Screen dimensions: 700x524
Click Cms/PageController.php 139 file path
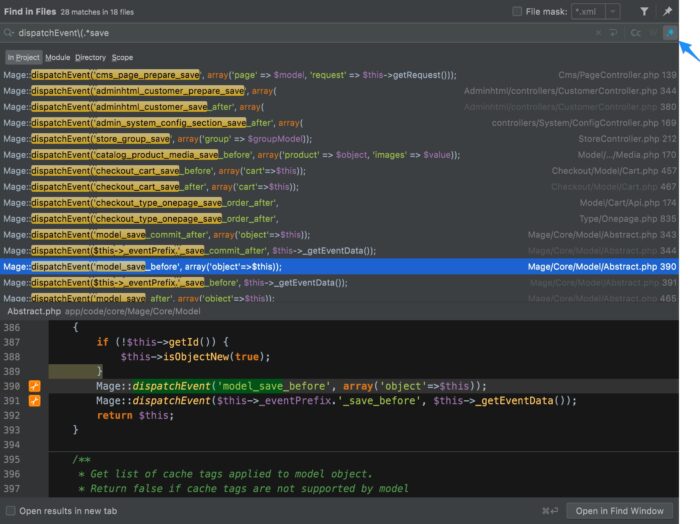[x=617, y=75]
